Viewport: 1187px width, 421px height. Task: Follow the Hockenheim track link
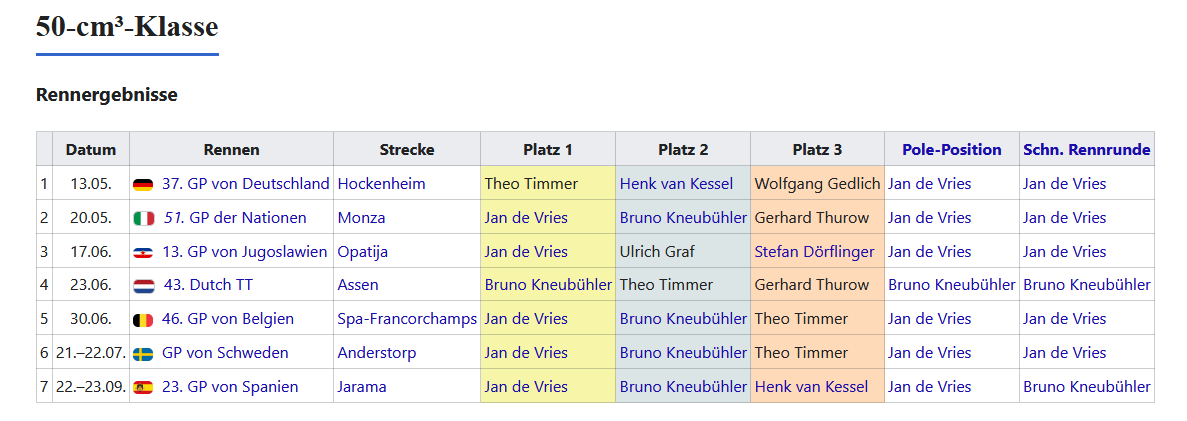(381, 184)
